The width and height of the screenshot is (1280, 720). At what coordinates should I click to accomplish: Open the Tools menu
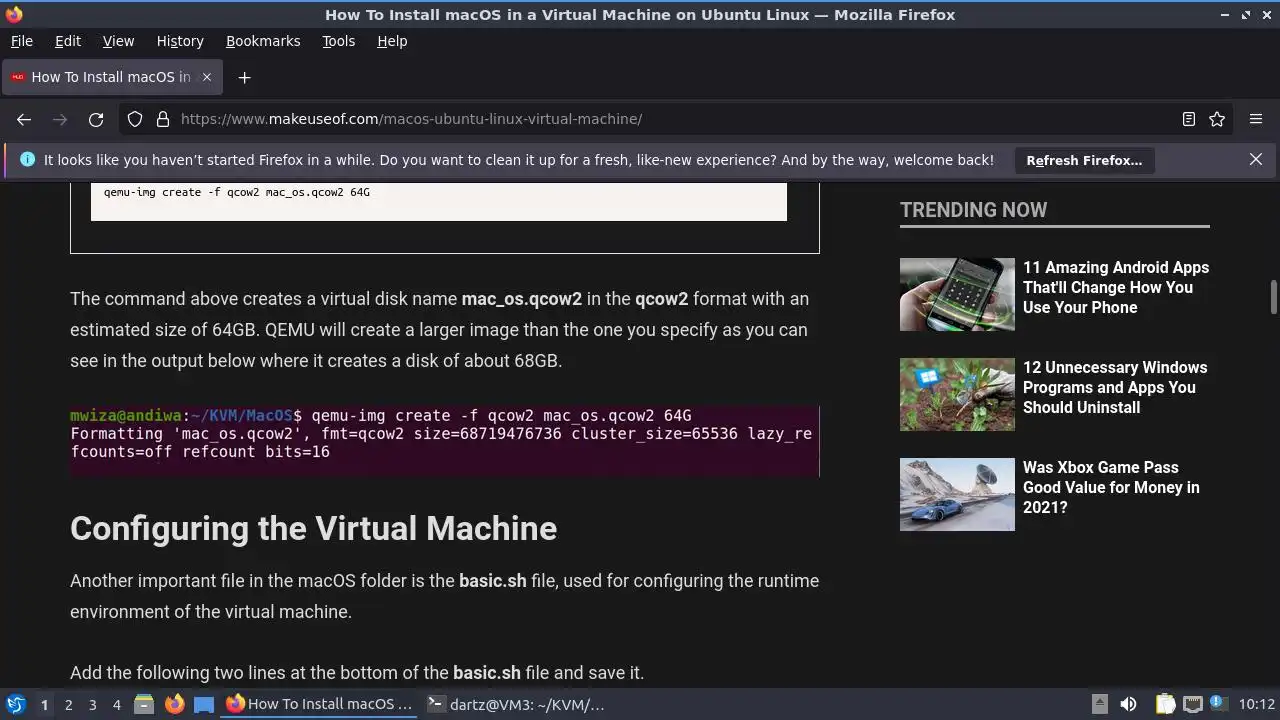click(338, 41)
